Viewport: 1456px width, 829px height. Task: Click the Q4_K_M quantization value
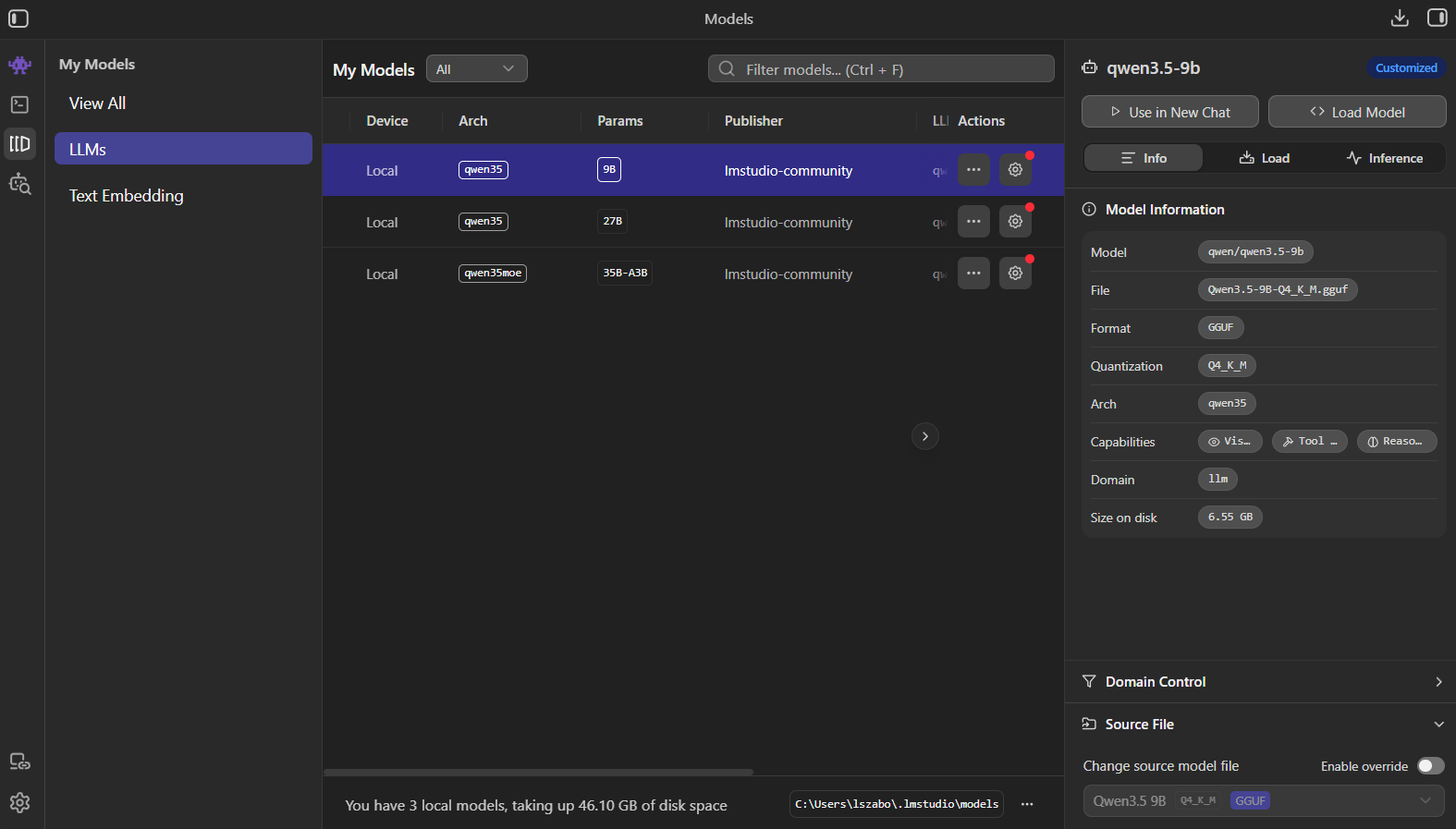point(1227,365)
